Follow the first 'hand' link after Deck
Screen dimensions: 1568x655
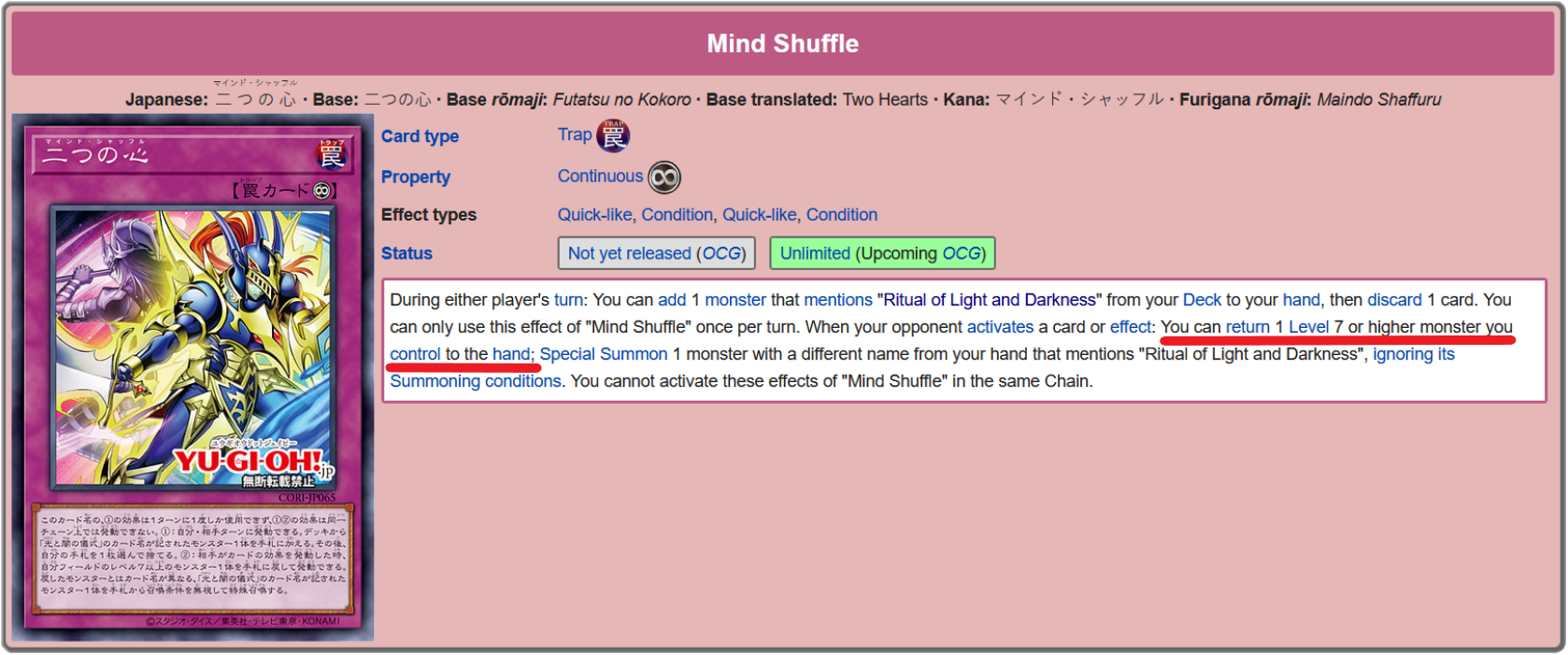[1301, 300]
